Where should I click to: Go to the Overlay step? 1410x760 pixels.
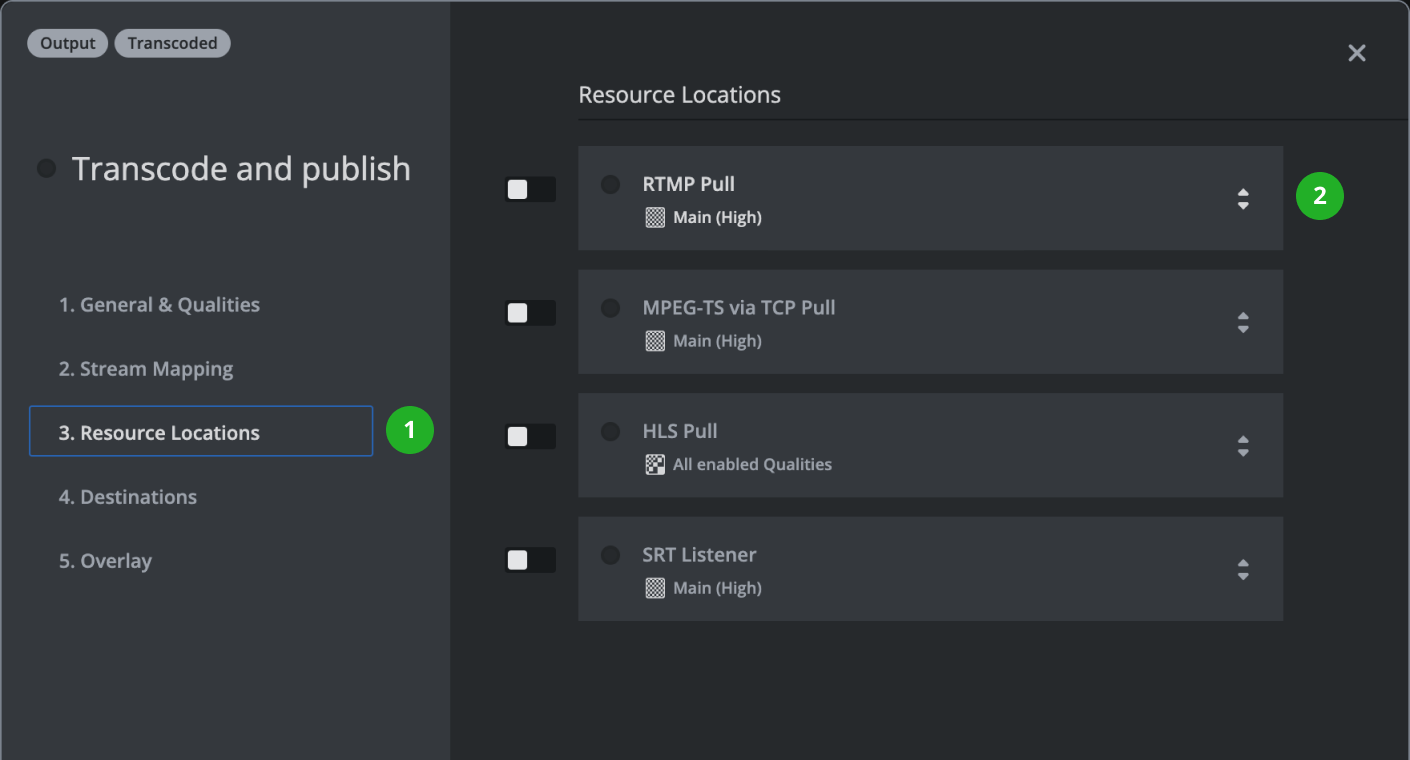tap(105, 561)
